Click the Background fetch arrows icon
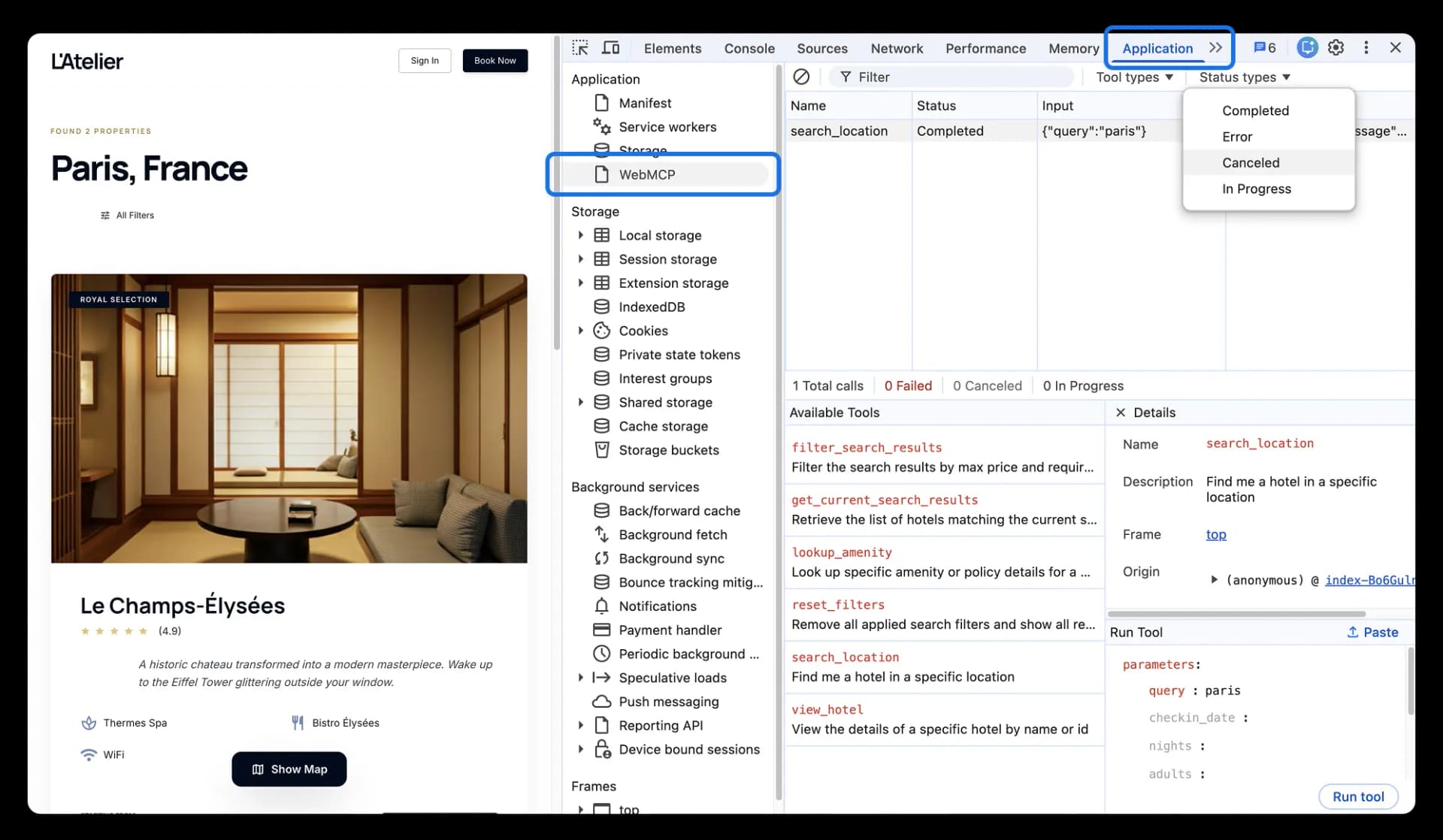 tap(601, 534)
